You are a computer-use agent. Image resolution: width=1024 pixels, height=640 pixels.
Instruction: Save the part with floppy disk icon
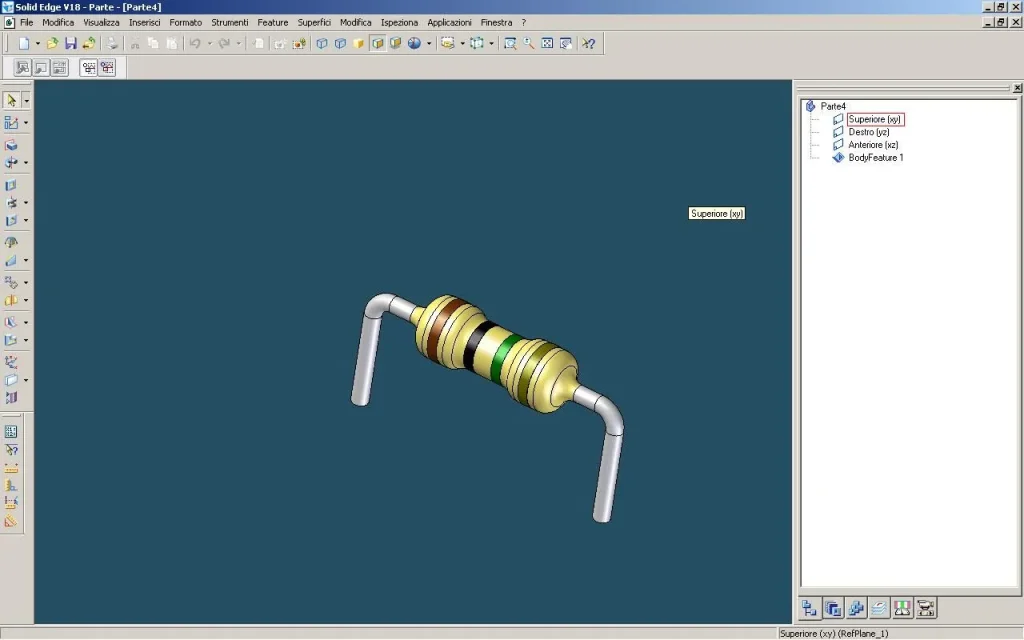(x=71, y=44)
